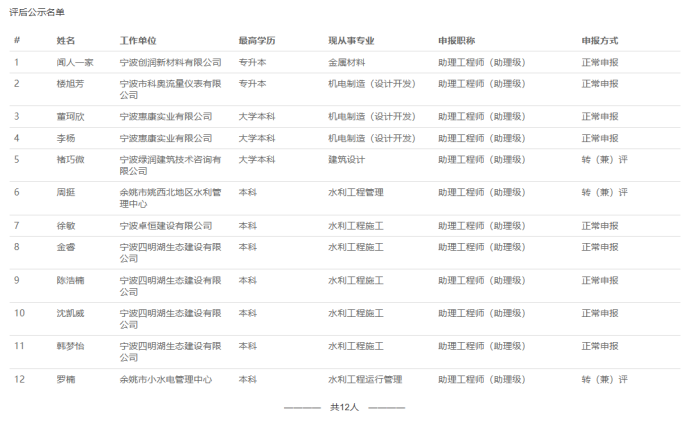
Task: Click the # index column header
Action: (x=17, y=41)
